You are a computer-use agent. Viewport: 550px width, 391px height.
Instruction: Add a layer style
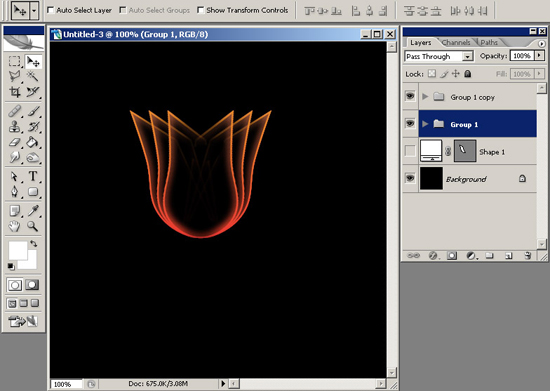click(433, 256)
